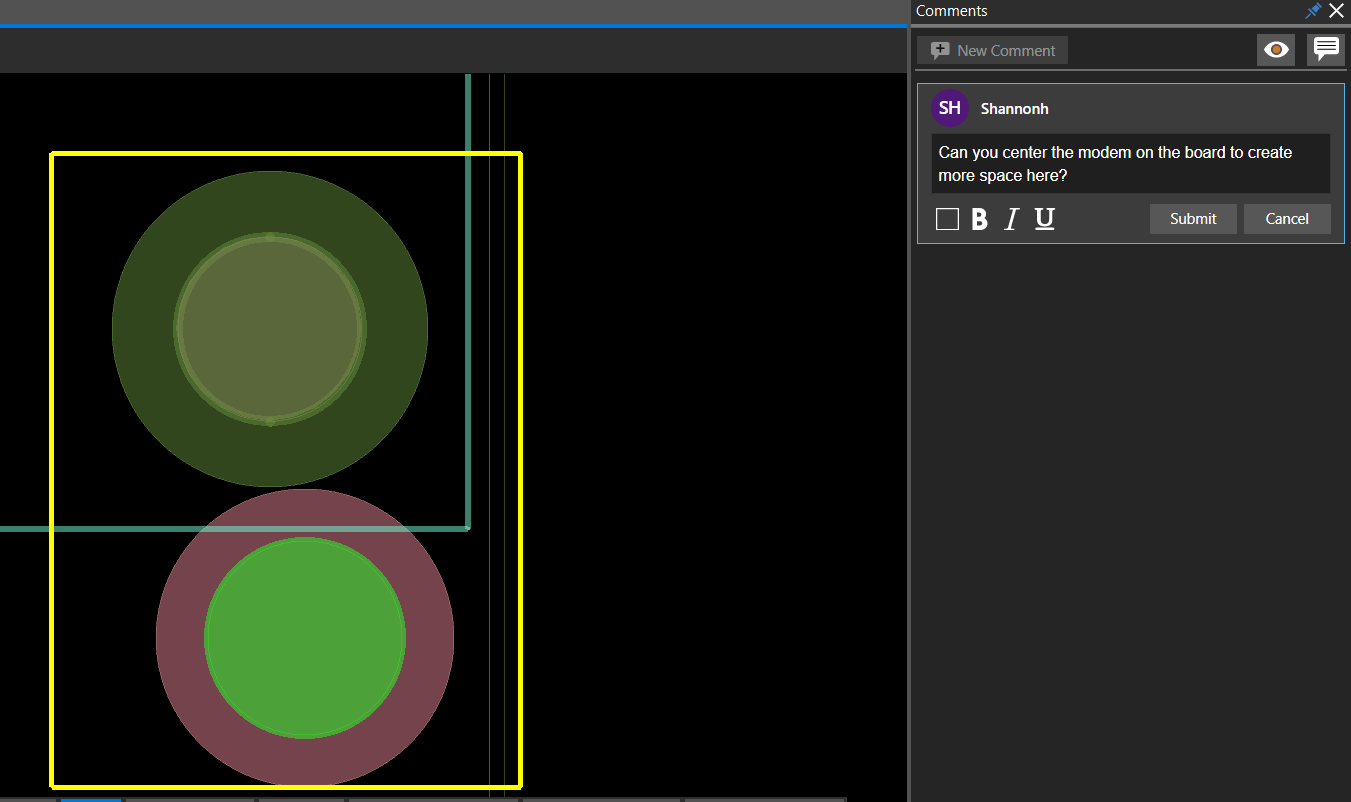Open the text color square in comment toolbar
Screen dimensions: 1351x802
(x=947, y=219)
